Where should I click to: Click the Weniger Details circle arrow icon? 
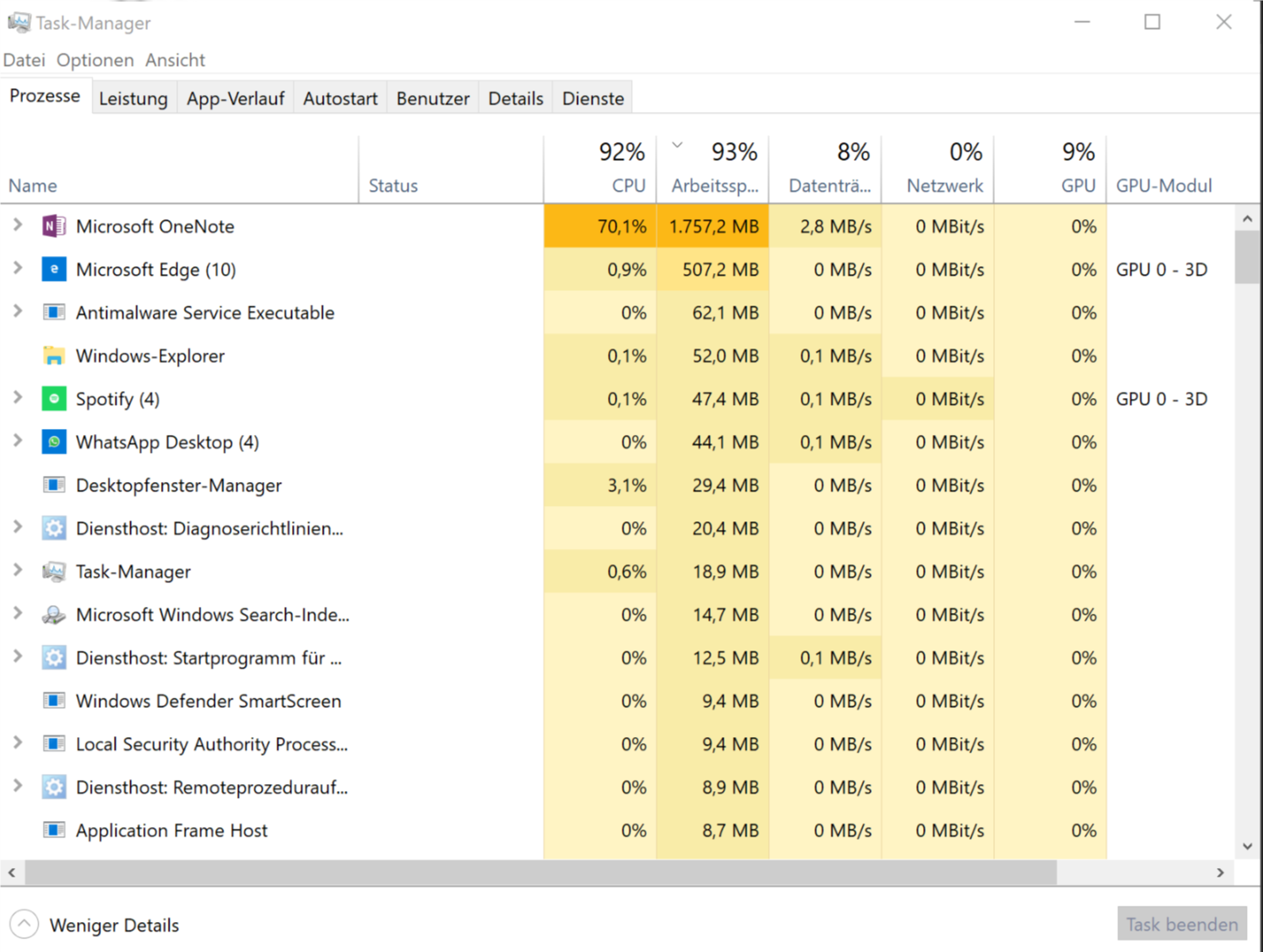pyautogui.click(x=24, y=925)
